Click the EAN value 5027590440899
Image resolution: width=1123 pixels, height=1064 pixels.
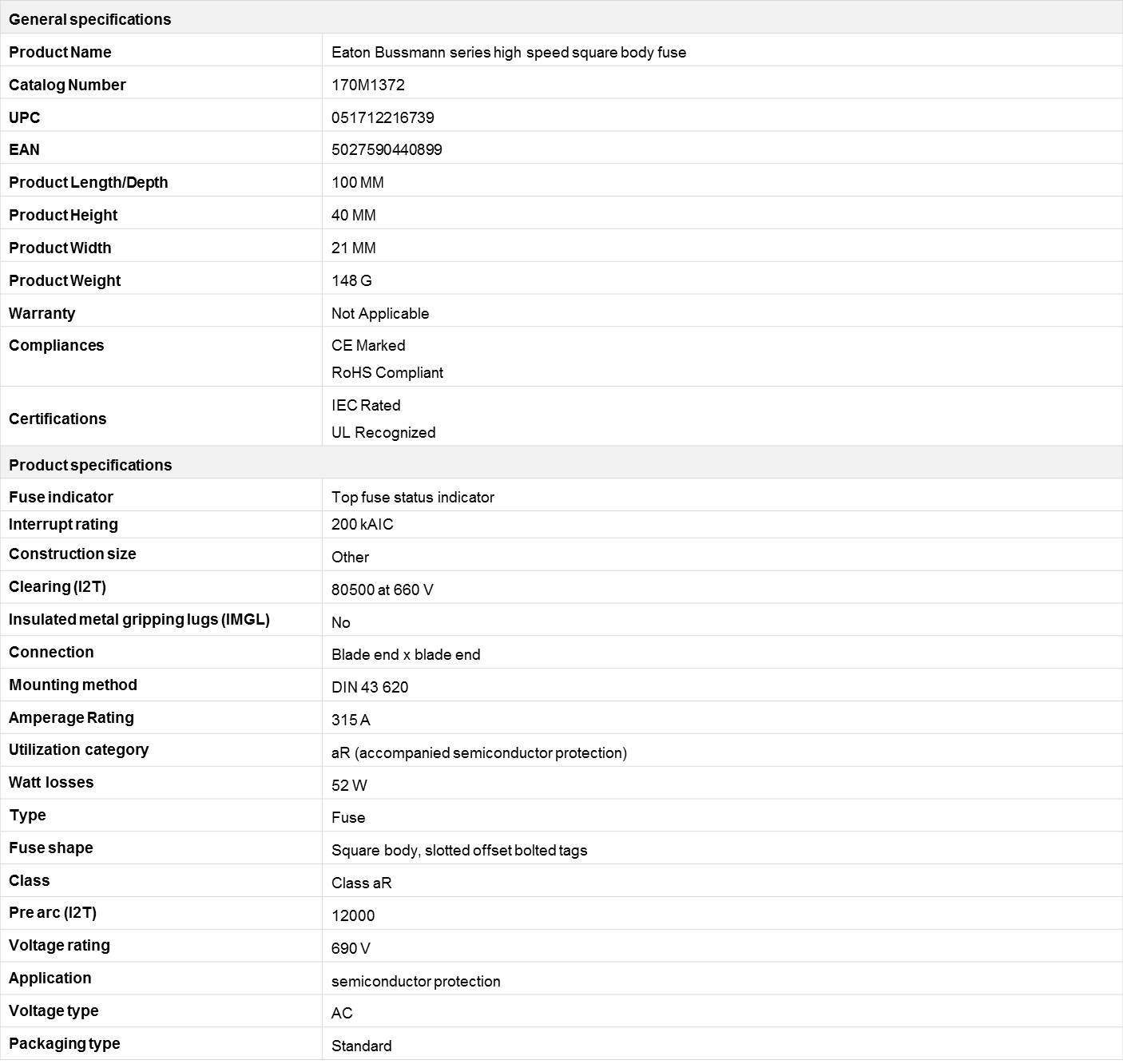387,149
